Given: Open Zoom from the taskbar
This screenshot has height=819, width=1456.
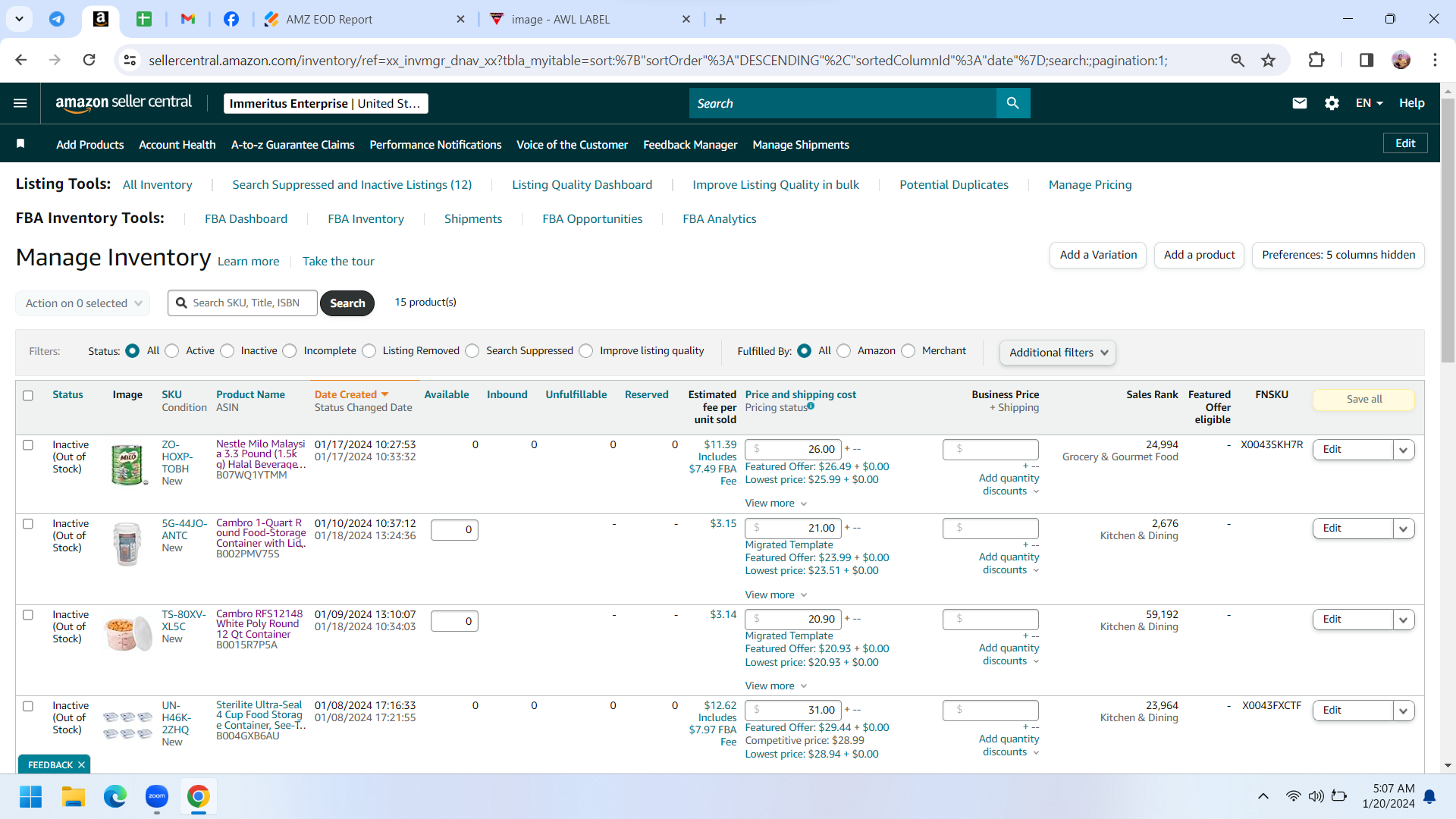Looking at the screenshot, I should (x=157, y=796).
